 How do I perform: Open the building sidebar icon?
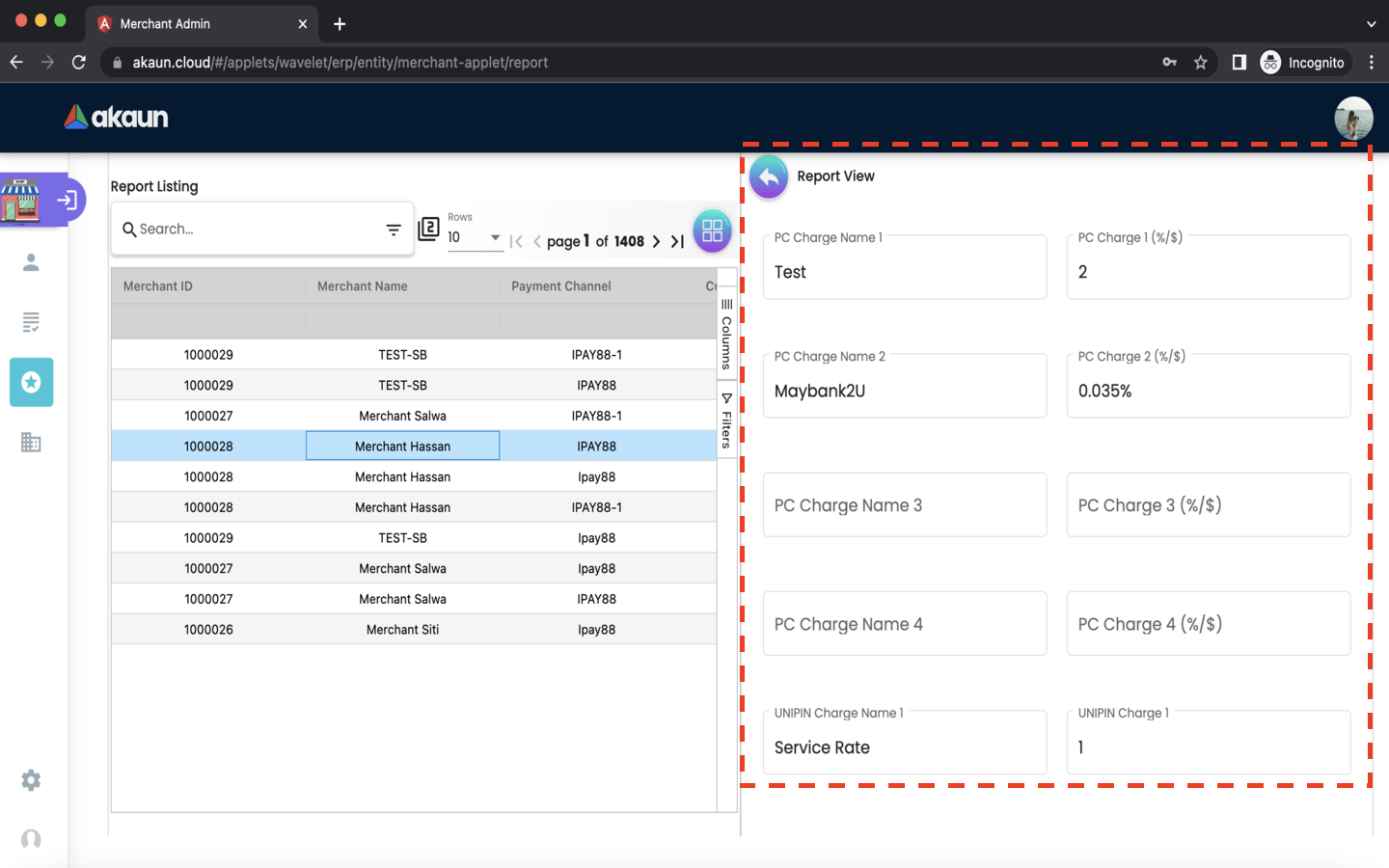coord(31,443)
